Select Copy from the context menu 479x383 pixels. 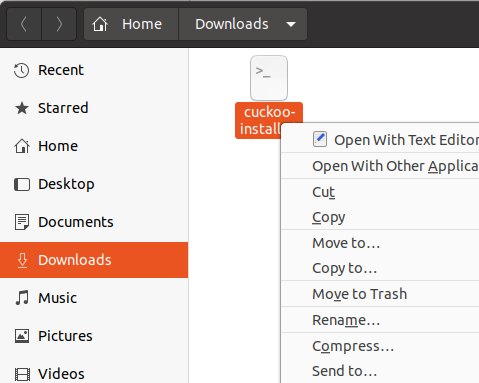point(380,217)
